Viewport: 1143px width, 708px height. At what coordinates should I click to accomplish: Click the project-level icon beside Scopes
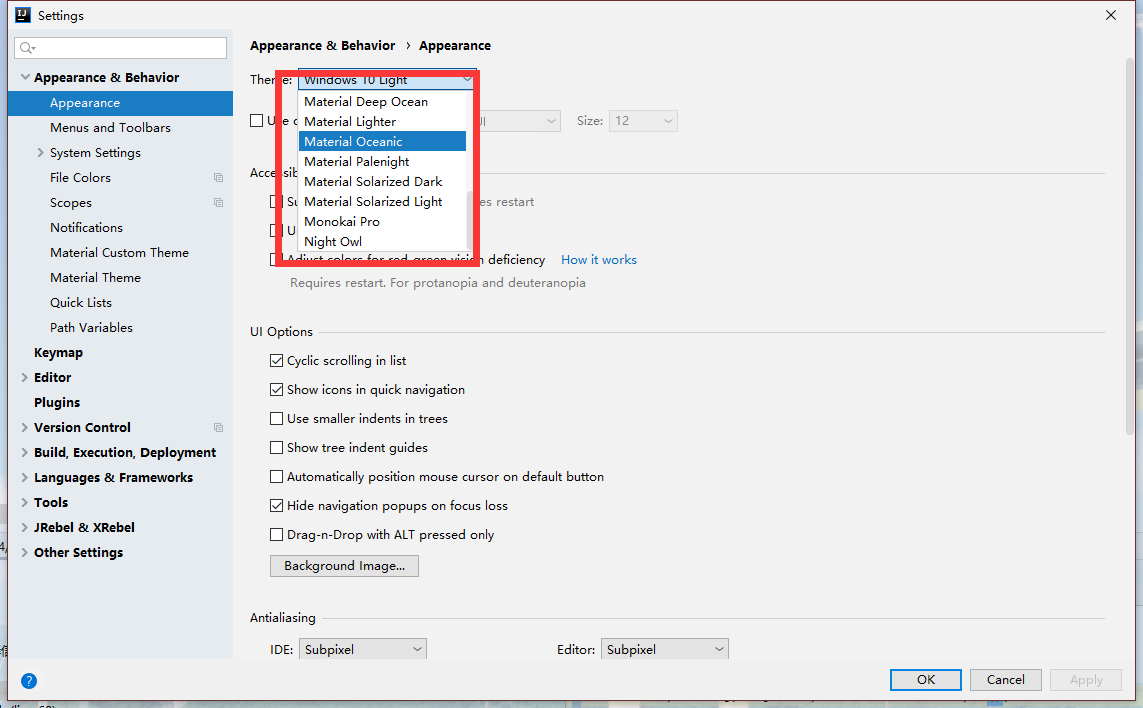coord(218,203)
